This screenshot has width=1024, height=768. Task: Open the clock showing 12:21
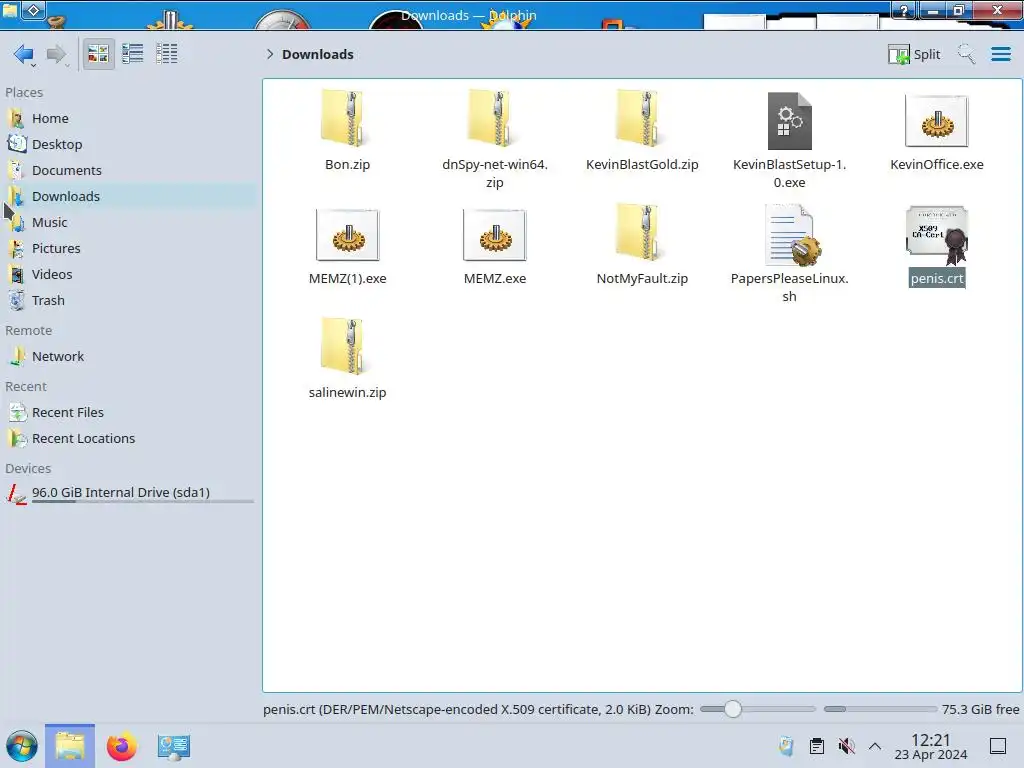click(931, 746)
